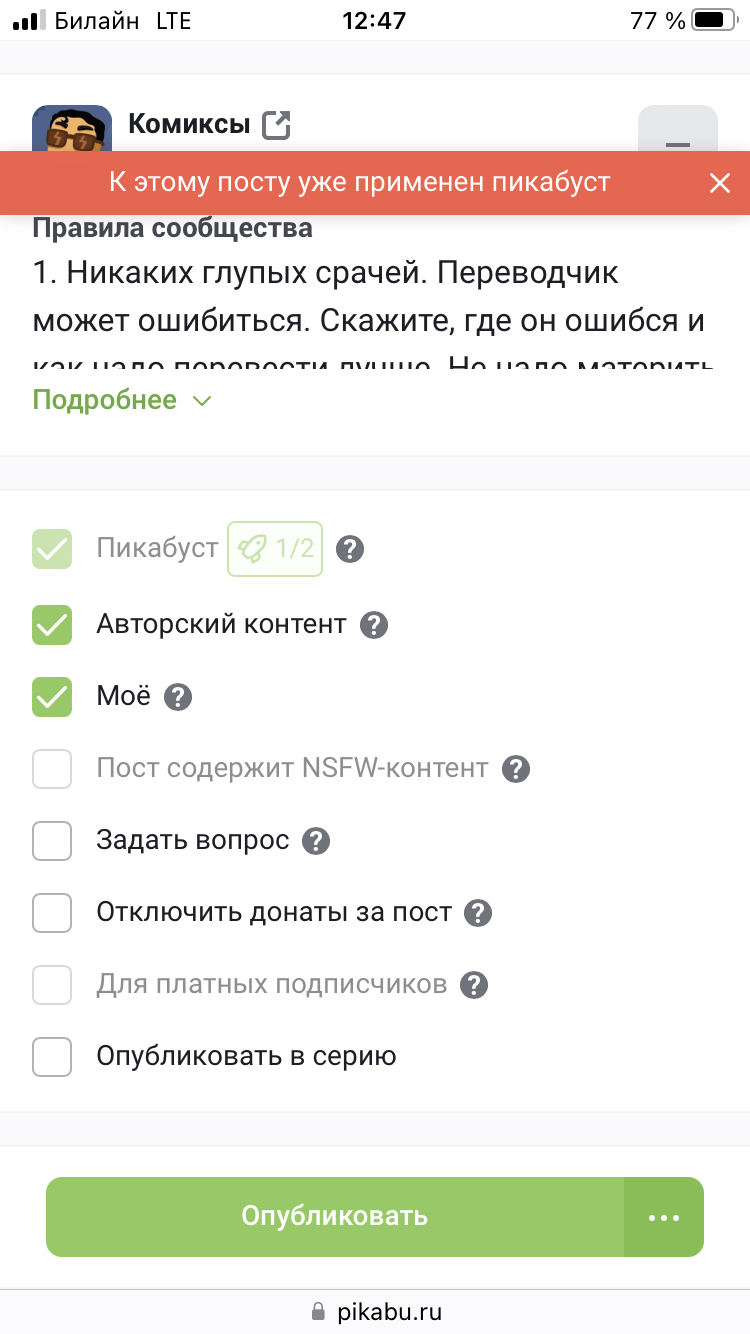Uncheck the Авторский контент checkbox
The height and width of the screenshot is (1334, 750).
pos(52,625)
